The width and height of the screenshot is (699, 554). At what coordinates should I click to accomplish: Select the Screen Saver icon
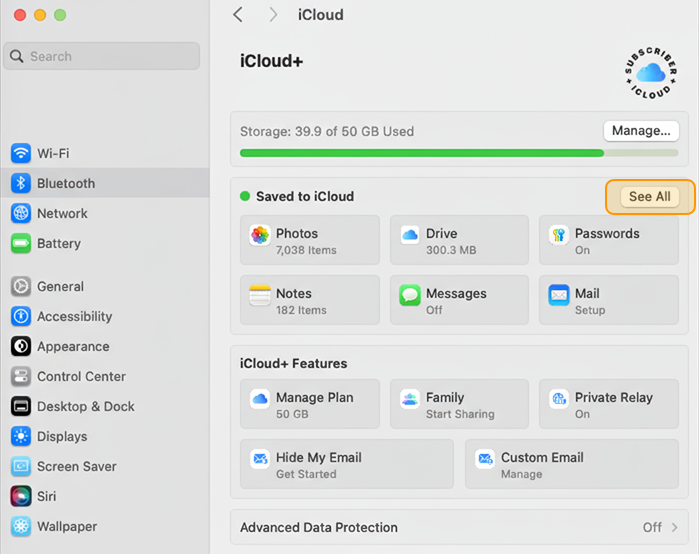click(x=21, y=466)
